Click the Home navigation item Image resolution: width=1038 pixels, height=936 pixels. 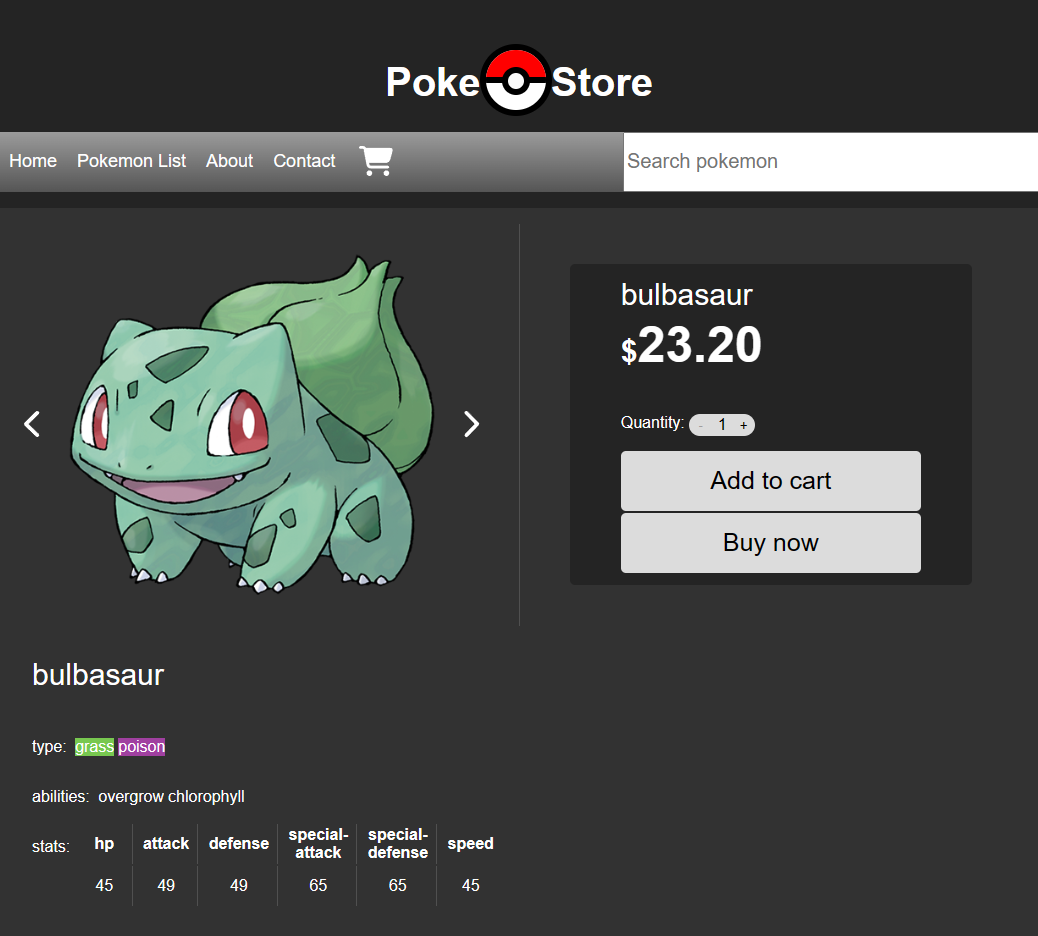point(32,161)
